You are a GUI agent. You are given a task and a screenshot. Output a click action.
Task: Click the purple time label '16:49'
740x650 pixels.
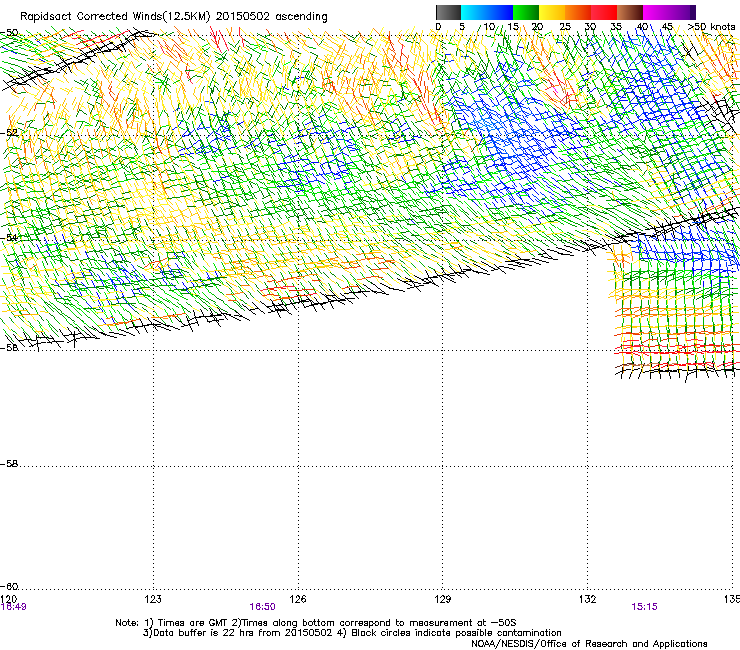14,607
